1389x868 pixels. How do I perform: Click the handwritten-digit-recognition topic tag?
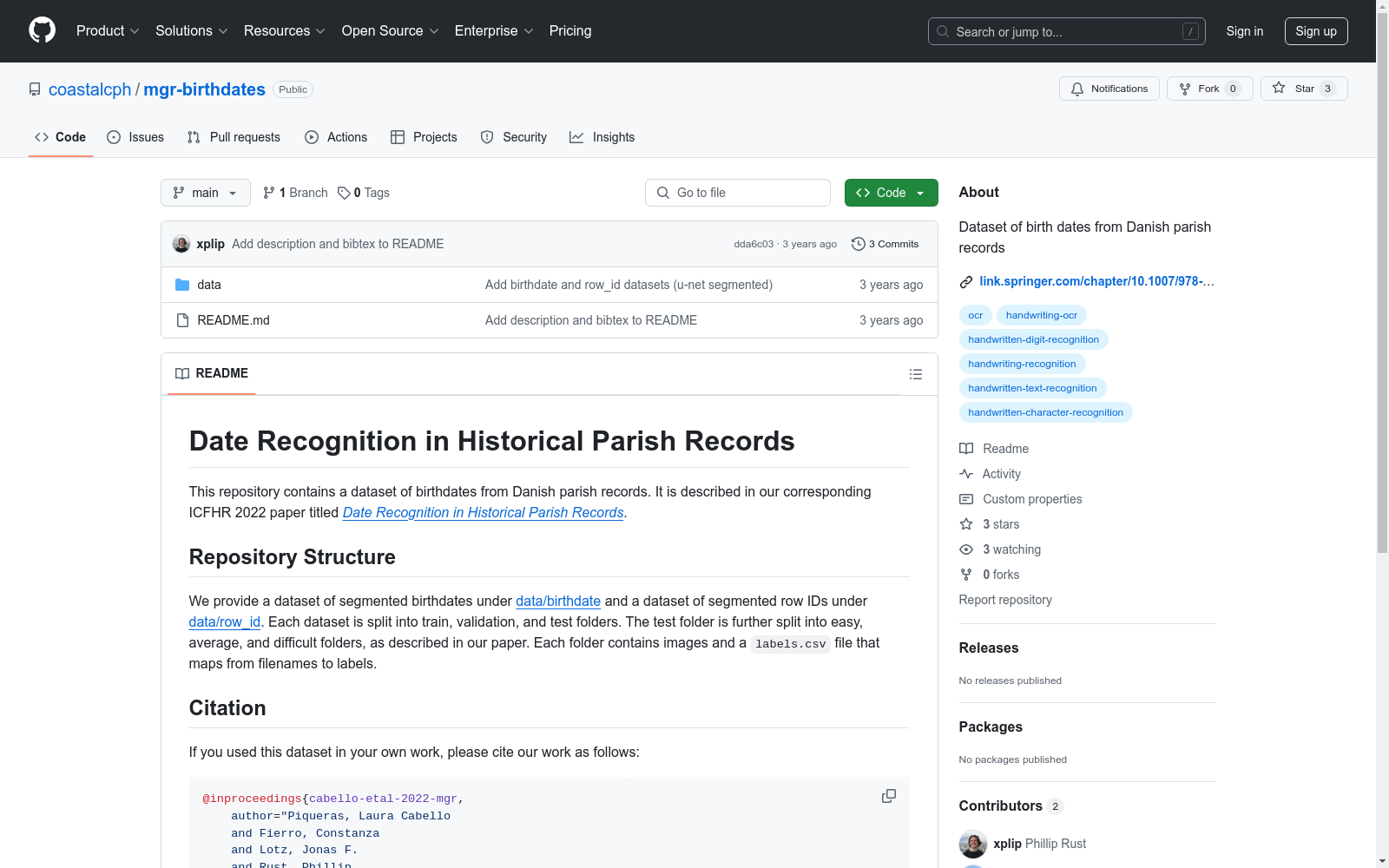(1034, 339)
